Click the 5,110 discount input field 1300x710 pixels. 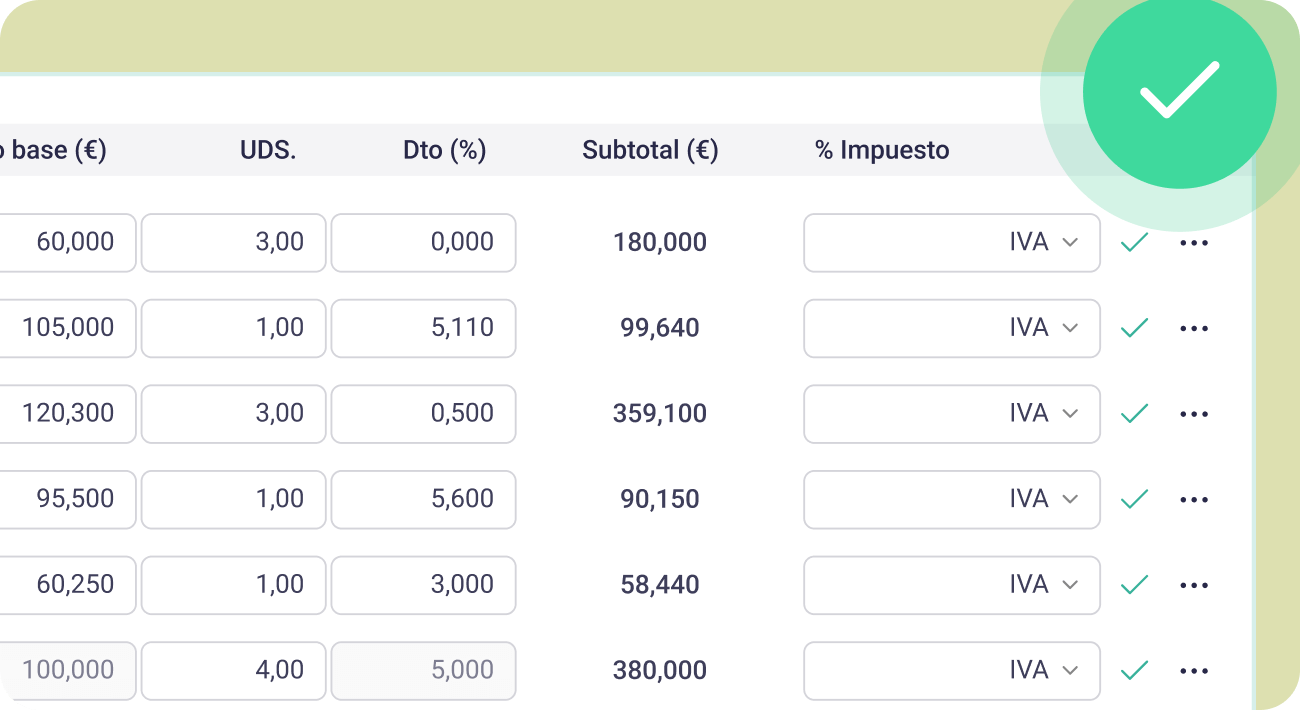point(423,328)
